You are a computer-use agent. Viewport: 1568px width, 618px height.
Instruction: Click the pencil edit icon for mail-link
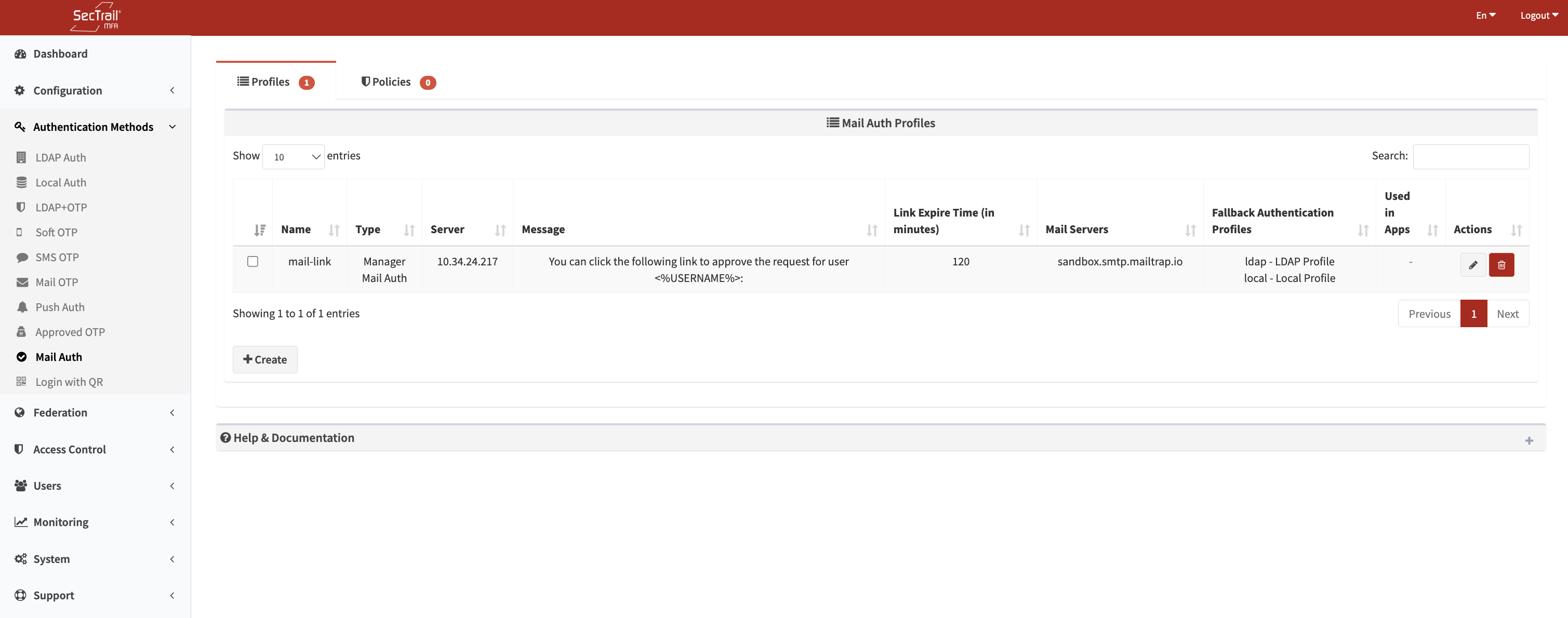point(1472,264)
